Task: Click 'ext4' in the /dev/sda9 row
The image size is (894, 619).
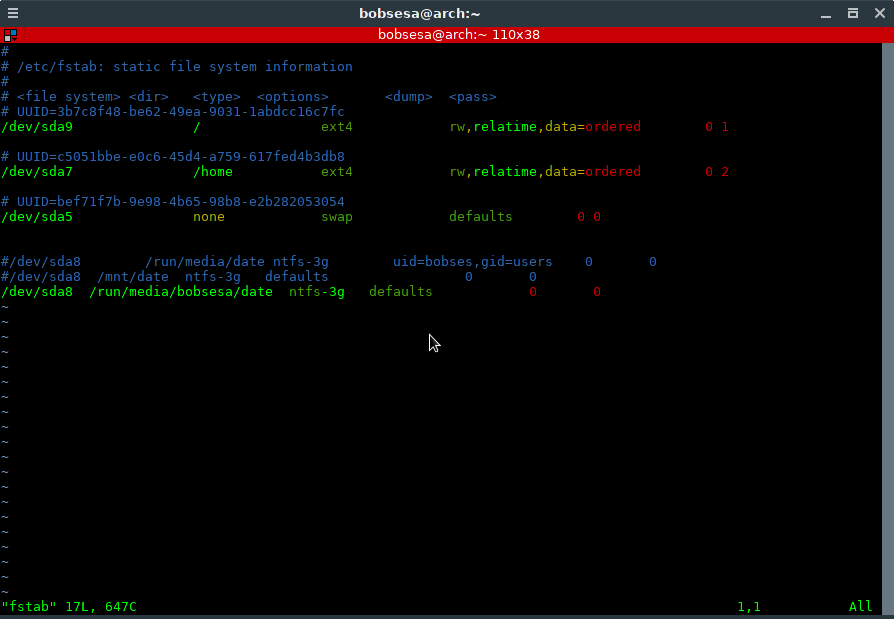Action: (x=336, y=127)
